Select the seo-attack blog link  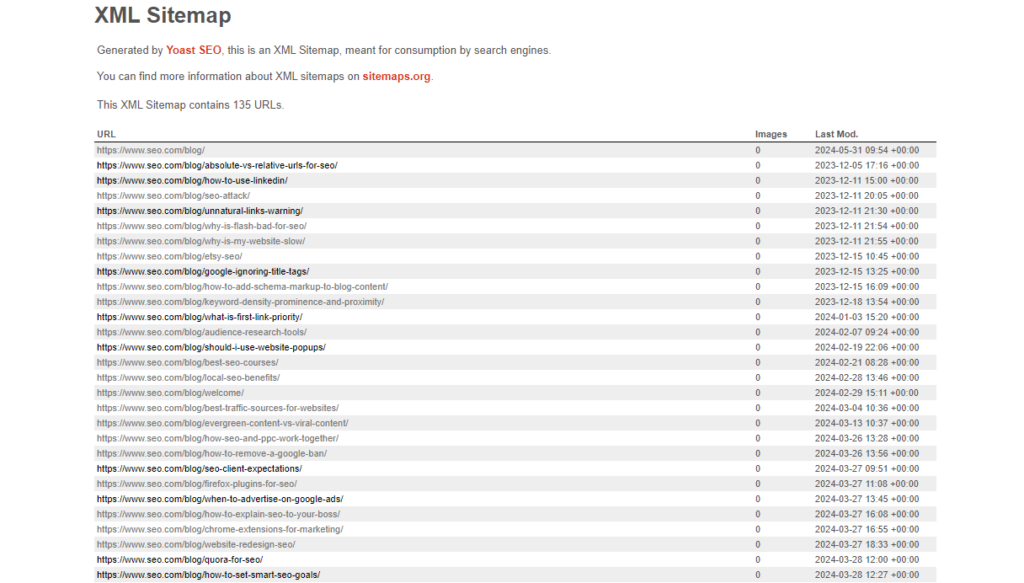(175, 196)
